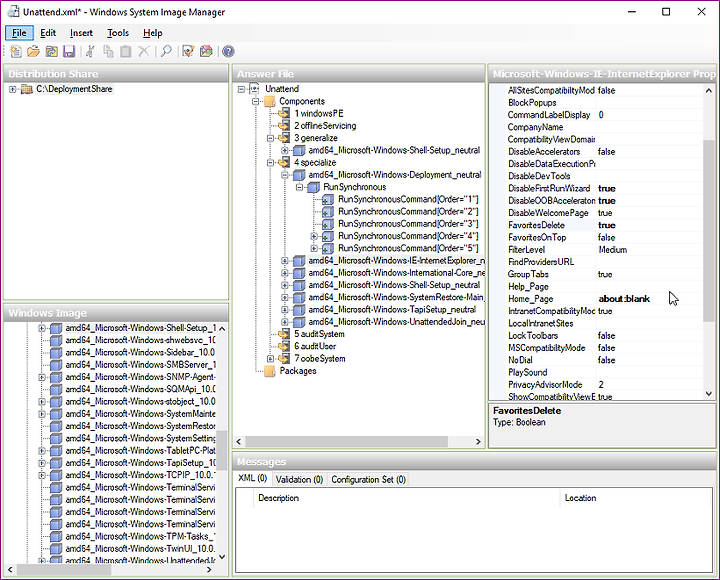The height and width of the screenshot is (580, 720).
Task: Expand the C:\DeploymentShare node
Action: (12, 90)
